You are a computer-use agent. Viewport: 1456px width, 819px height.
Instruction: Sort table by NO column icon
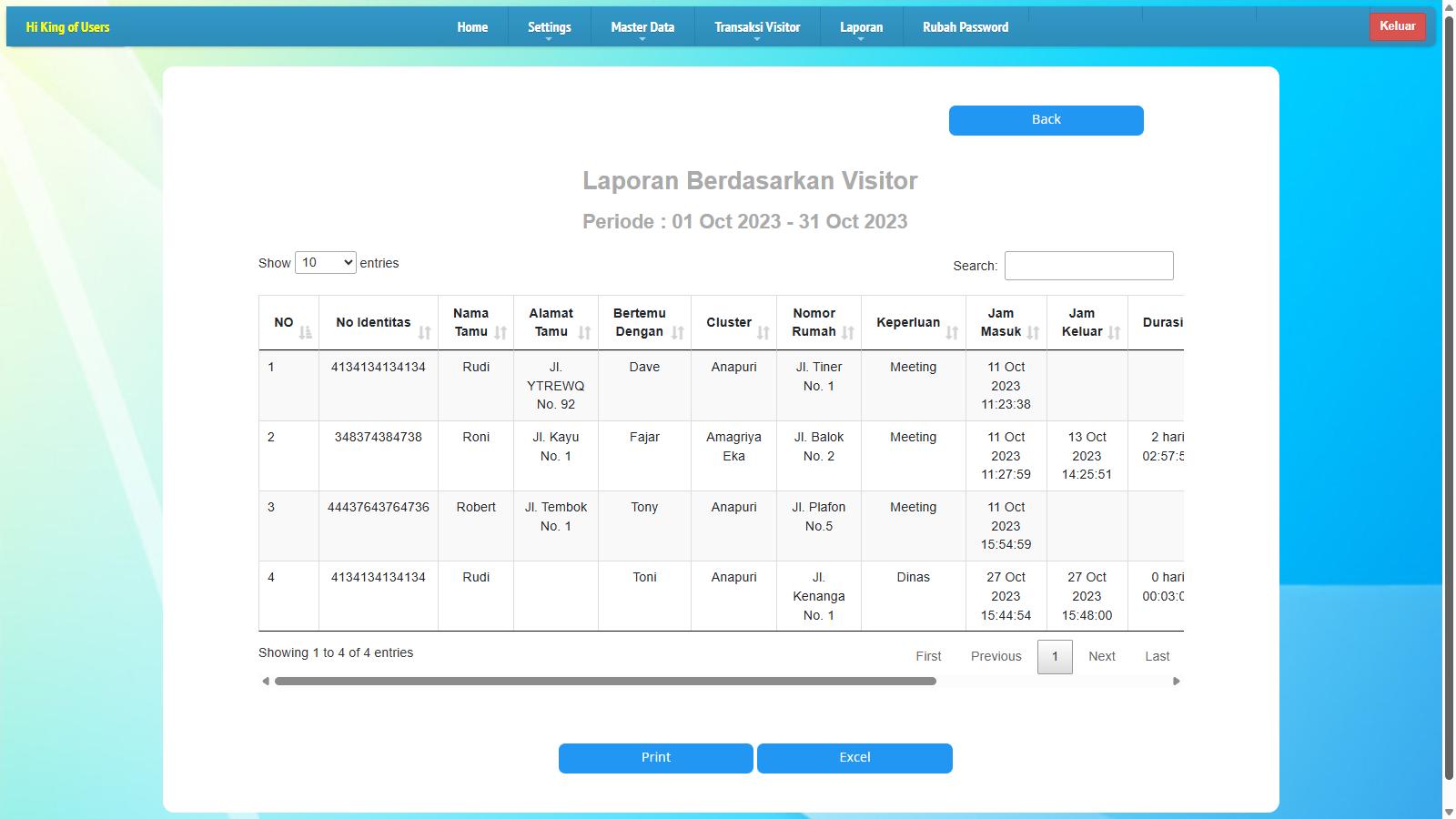[305, 333]
